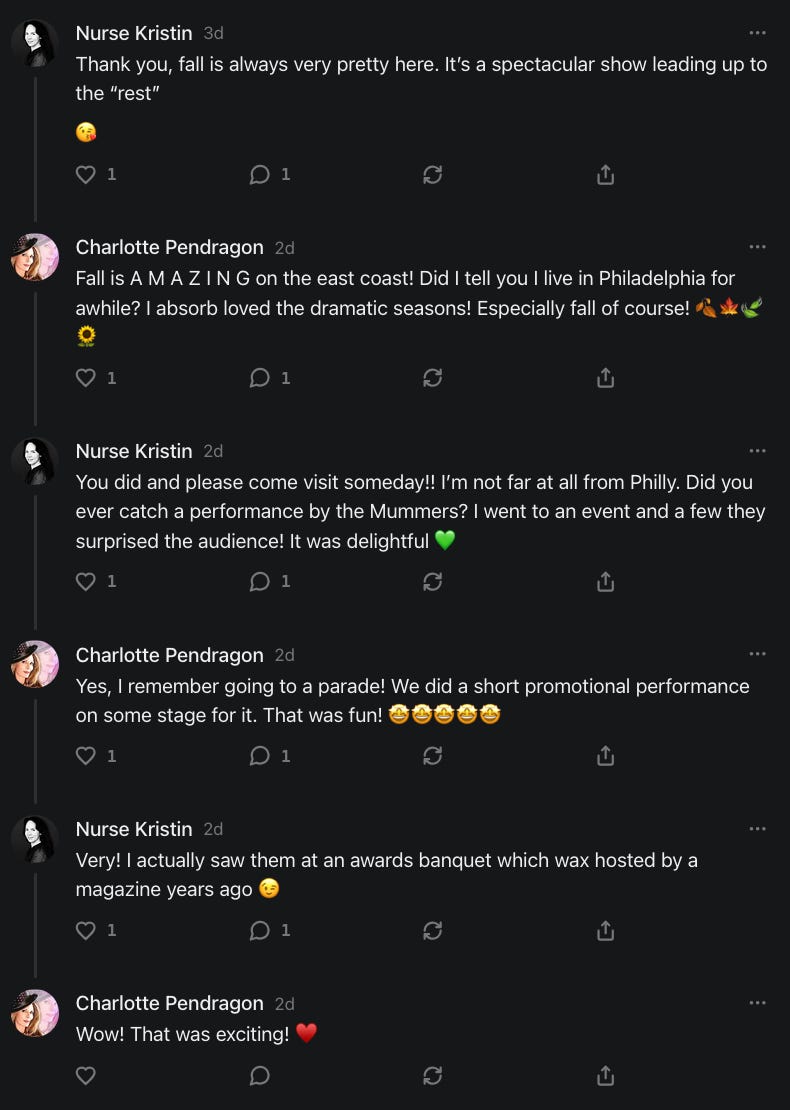Restack Nurse Kristin's awards banquet comment
The width and height of the screenshot is (790, 1110).
coord(433,930)
